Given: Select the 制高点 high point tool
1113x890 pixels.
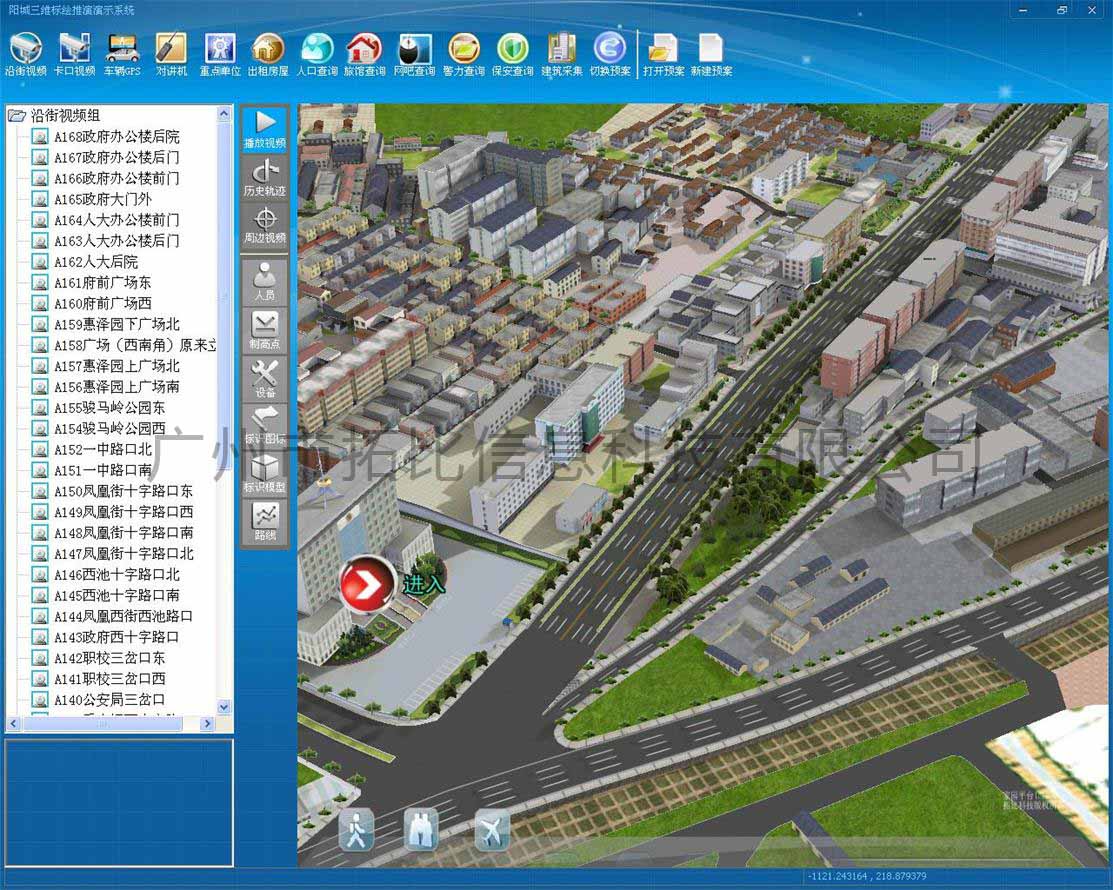Looking at the screenshot, I should [265, 330].
